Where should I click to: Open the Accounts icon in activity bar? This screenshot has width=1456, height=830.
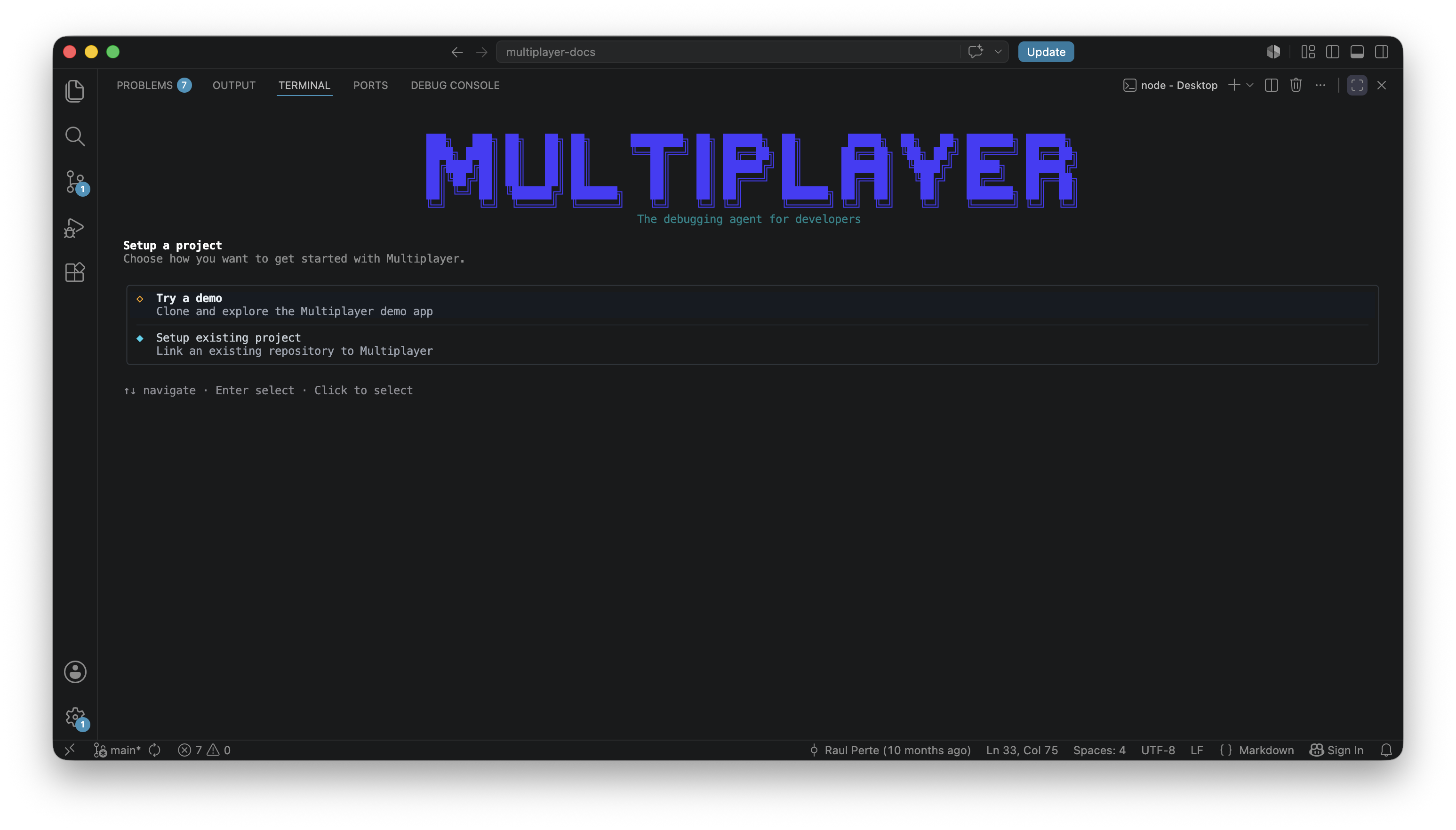coord(75,671)
